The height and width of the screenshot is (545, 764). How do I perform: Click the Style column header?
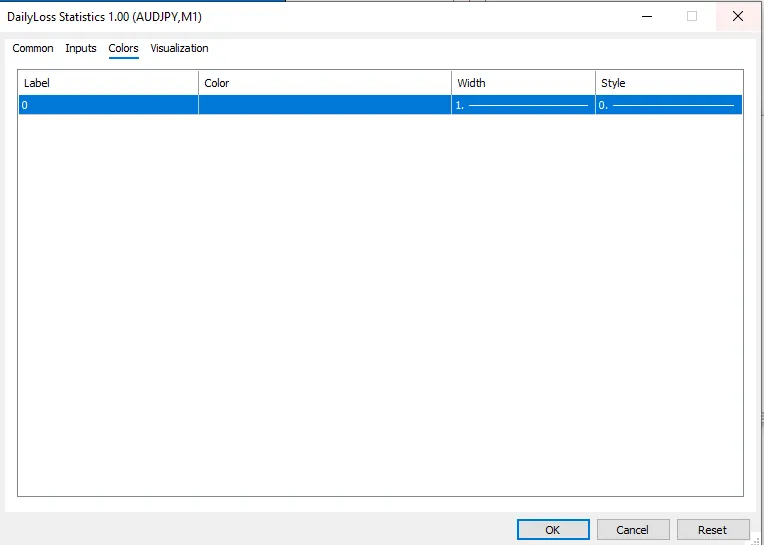(x=668, y=83)
